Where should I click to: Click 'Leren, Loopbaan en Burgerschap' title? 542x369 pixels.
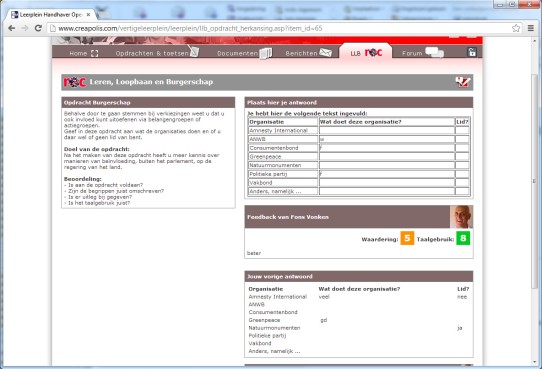tap(151, 82)
